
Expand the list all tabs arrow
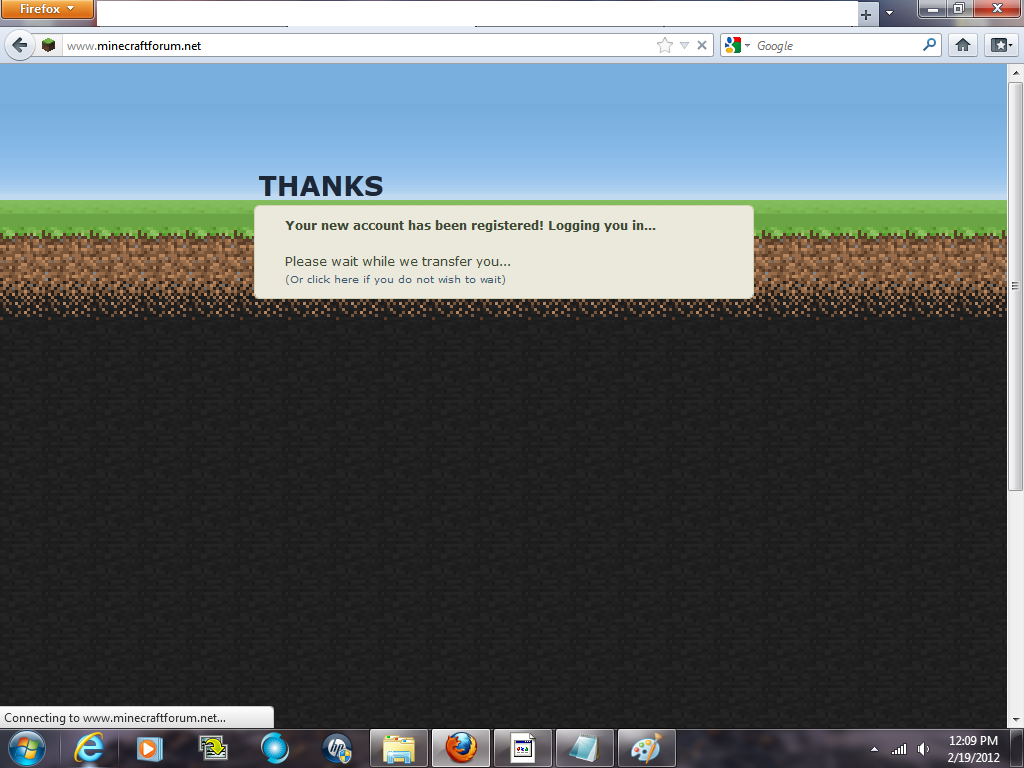[889, 13]
